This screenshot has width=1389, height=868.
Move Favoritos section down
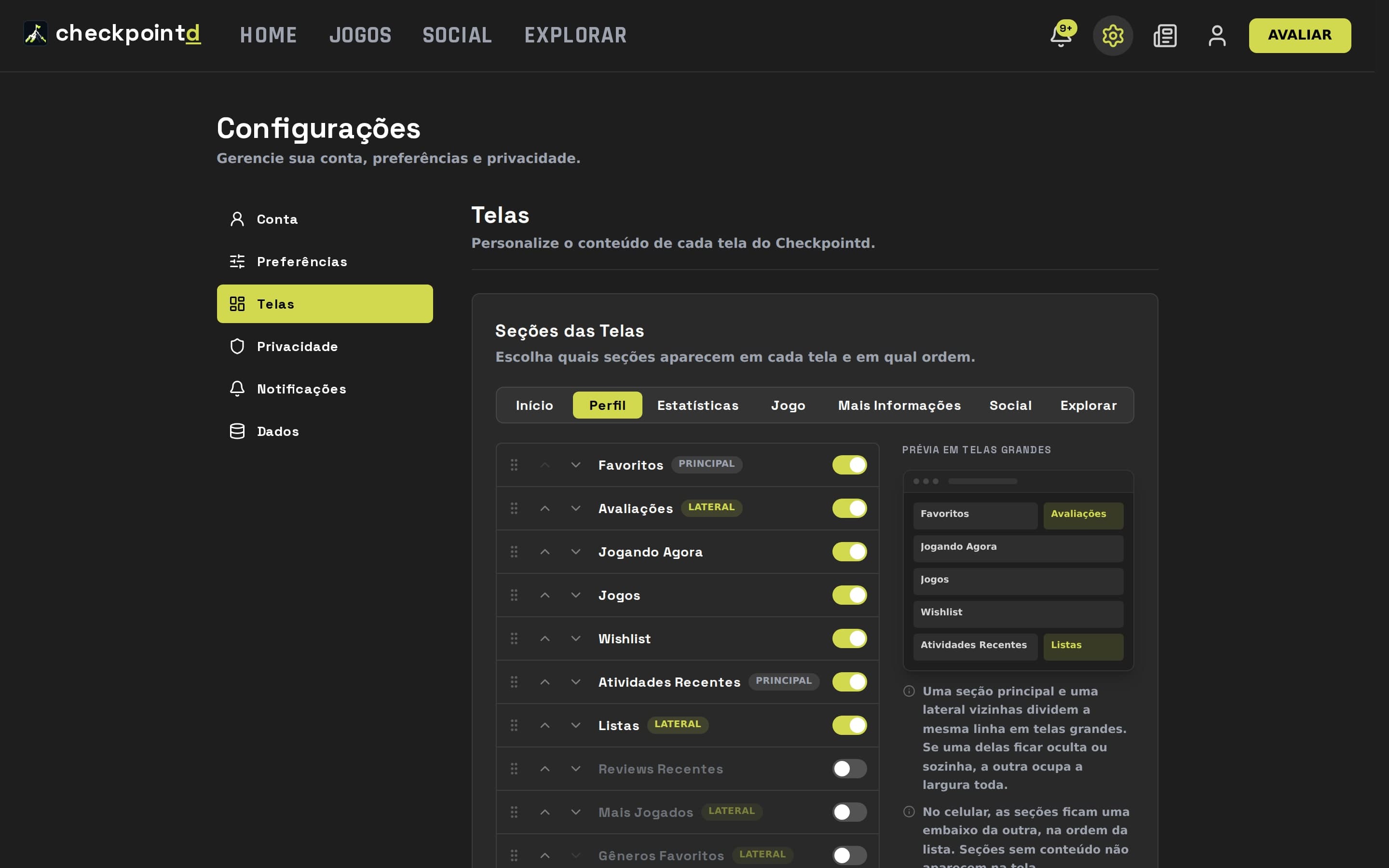click(576, 464)
